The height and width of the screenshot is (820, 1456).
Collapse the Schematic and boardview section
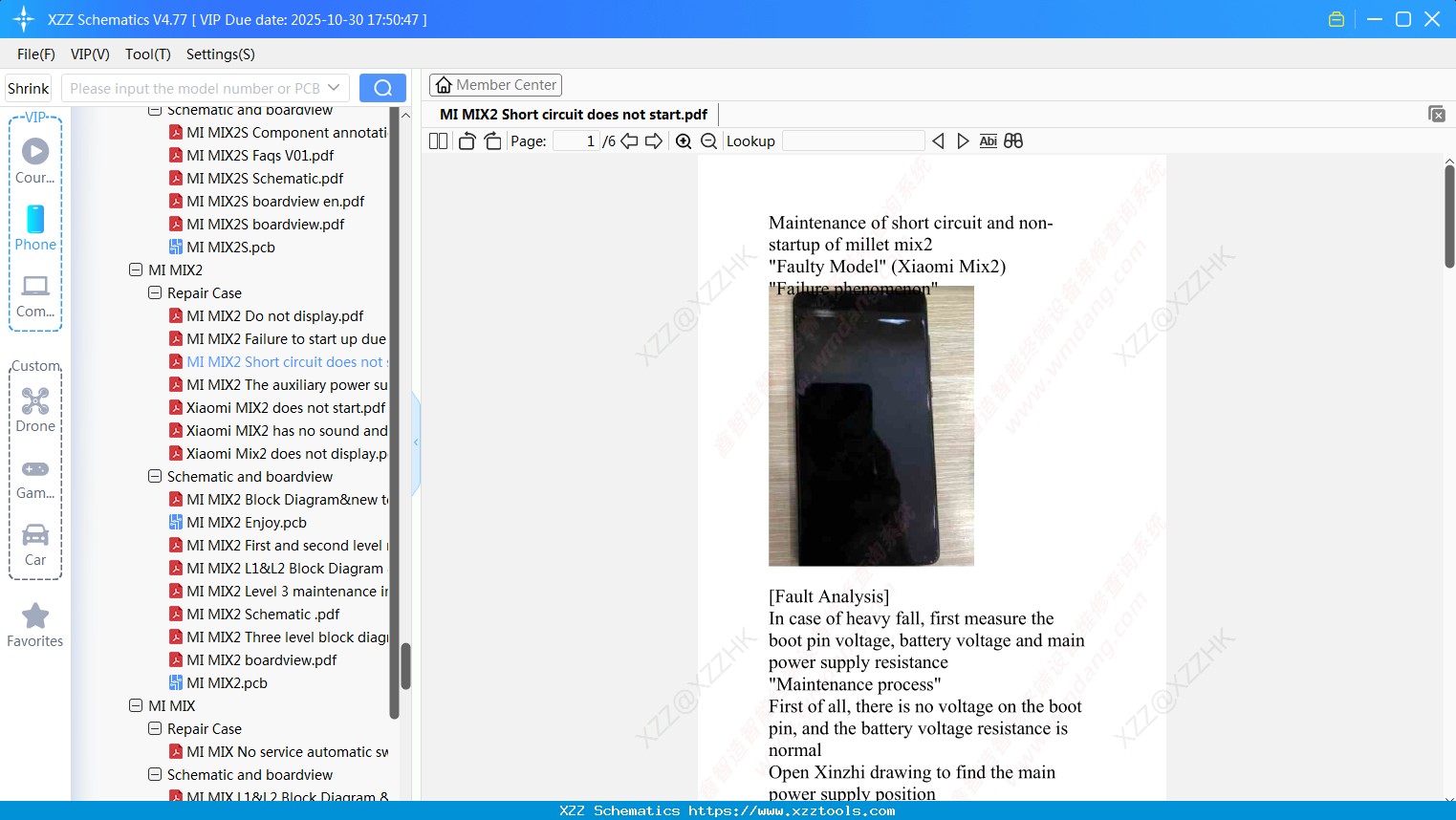pos(154,476)
